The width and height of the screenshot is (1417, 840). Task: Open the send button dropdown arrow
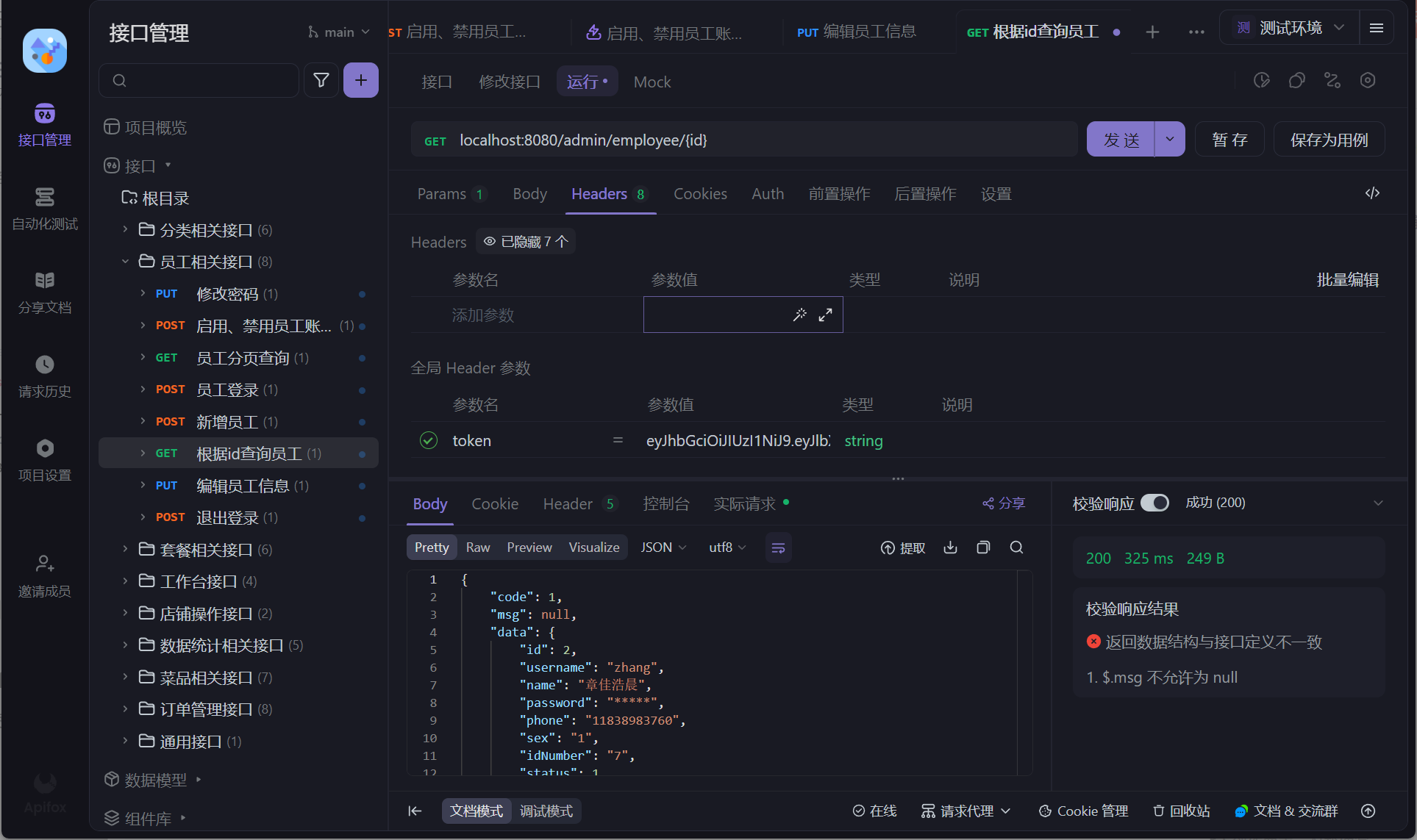(x=1169, y=139)
